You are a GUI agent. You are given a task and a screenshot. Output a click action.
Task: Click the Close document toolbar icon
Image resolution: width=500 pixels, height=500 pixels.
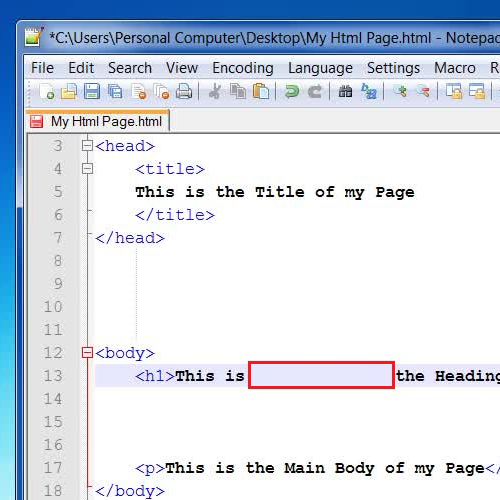(139, 91)
